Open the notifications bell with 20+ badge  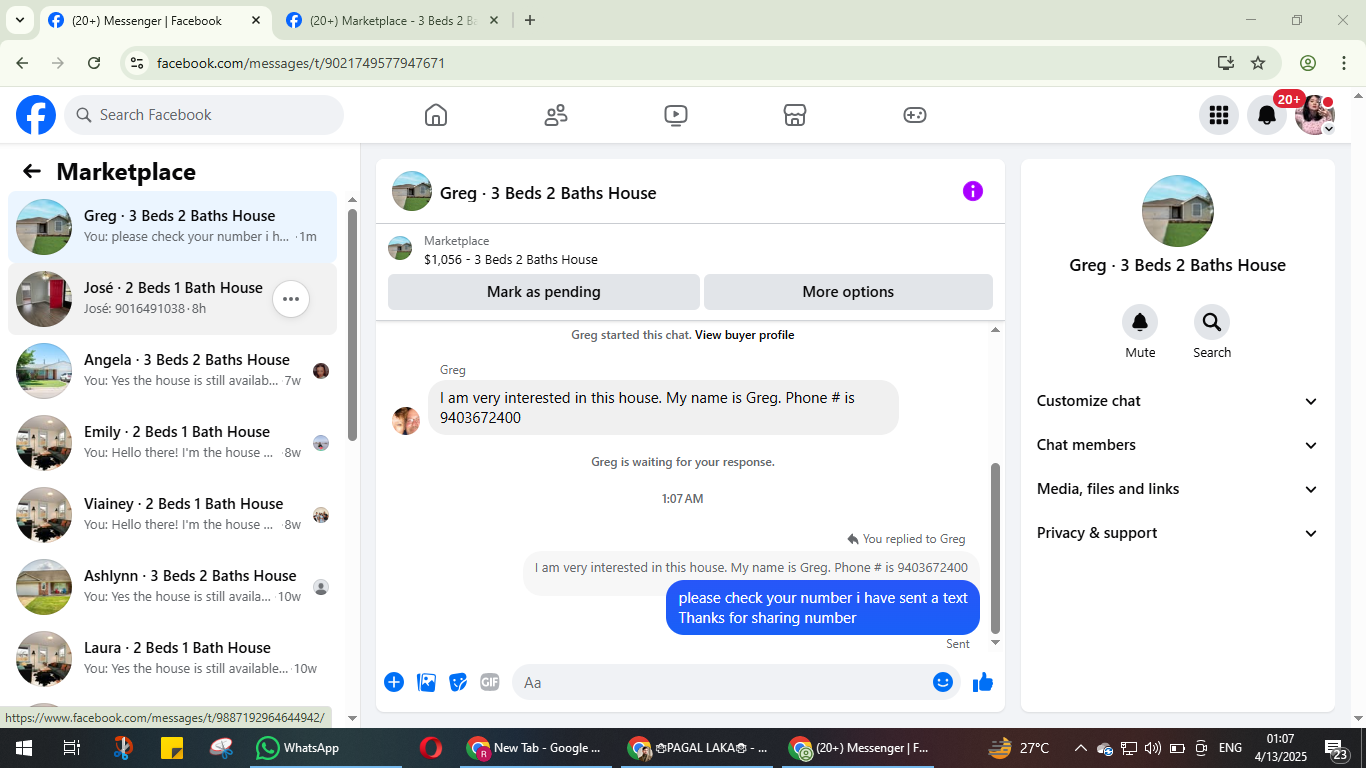click(x=1267, y=115)
